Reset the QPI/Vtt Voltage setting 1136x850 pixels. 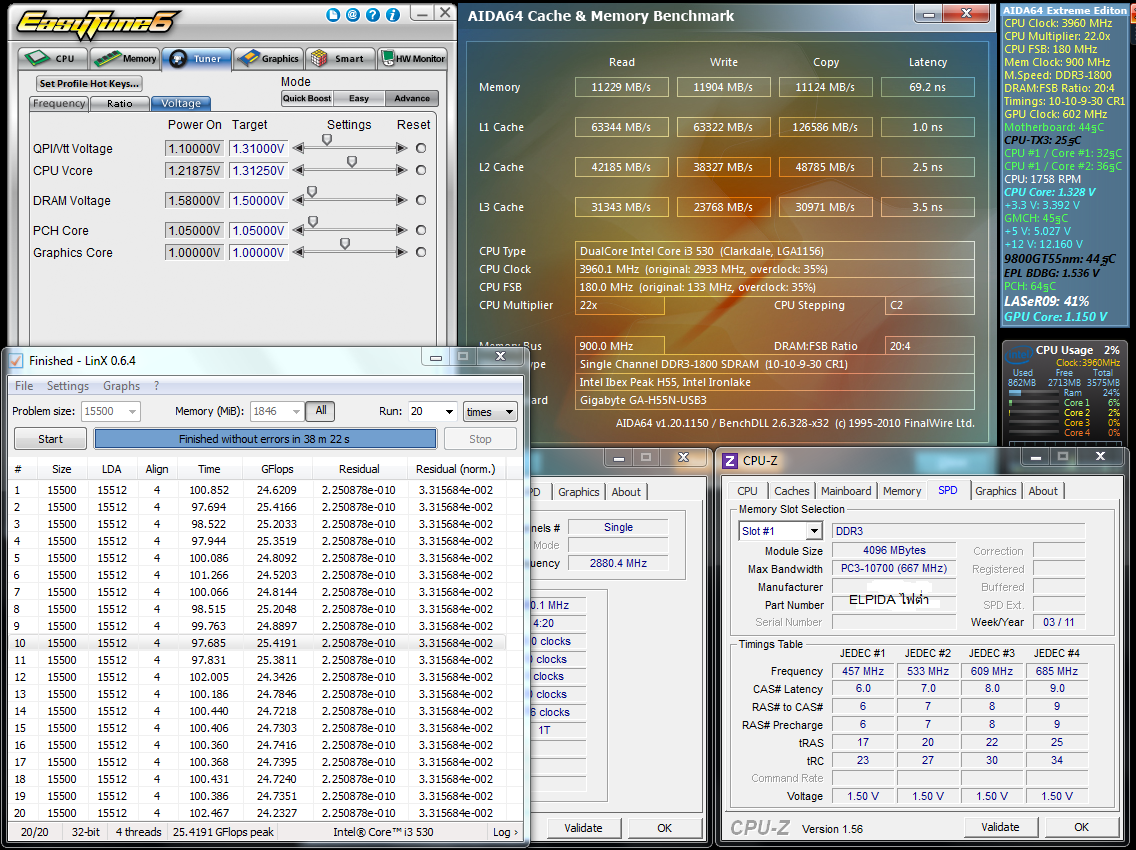pos(420,148)
